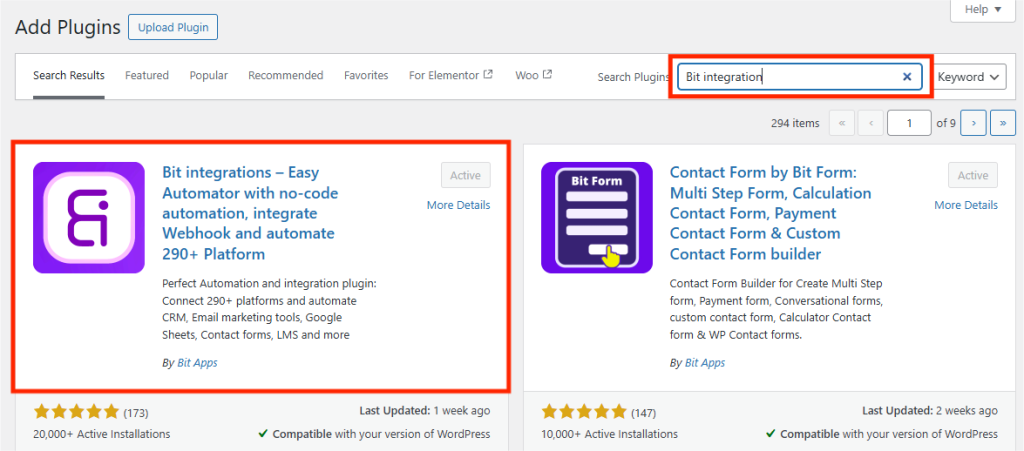
Task: Open More Details for Bit integrations
Action: coord(458,205)
